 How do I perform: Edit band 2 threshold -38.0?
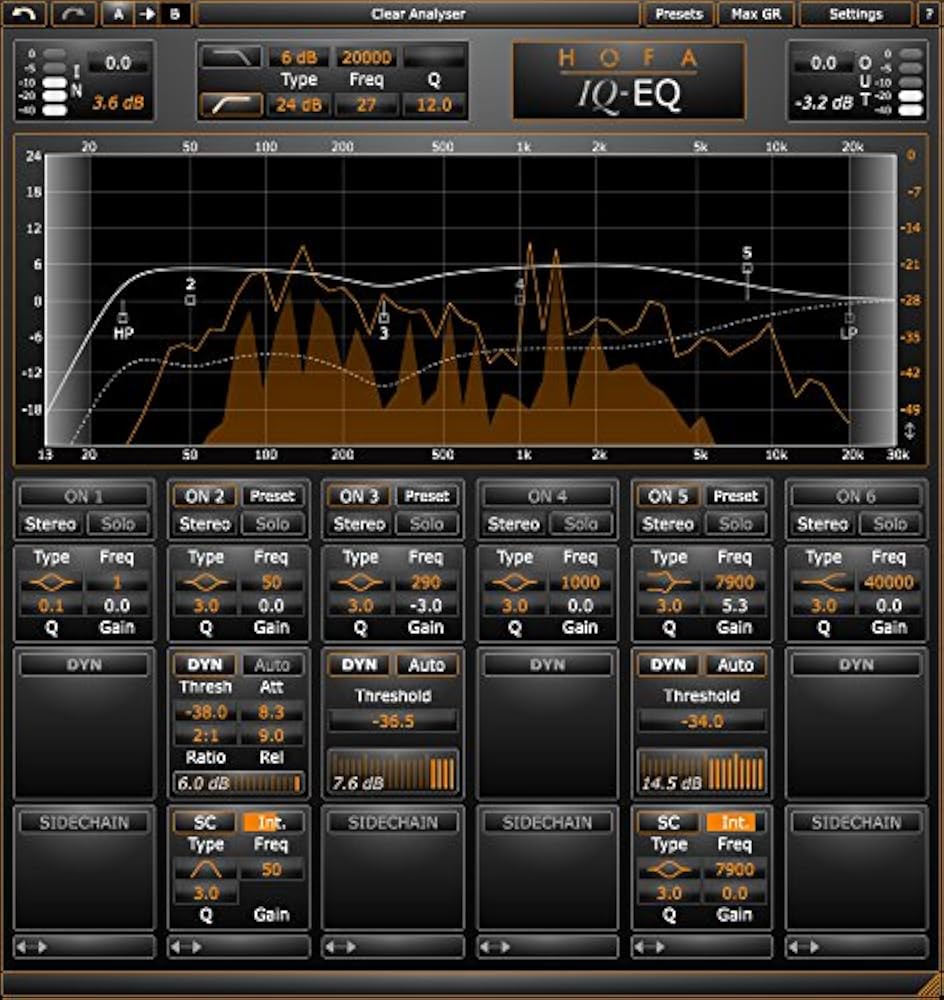click(x=205, y=712)
